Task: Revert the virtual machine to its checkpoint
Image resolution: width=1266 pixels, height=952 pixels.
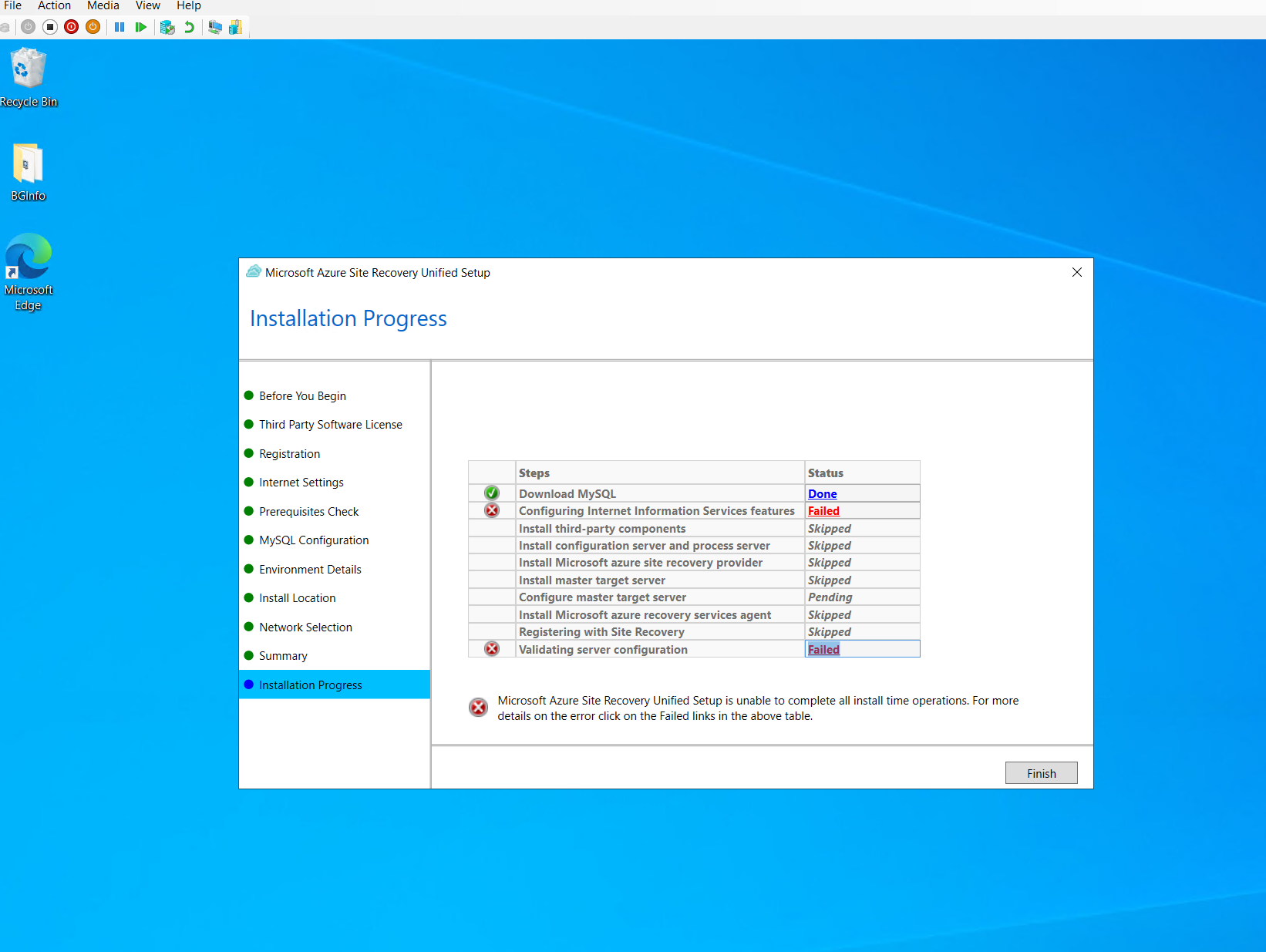Action: pyautogui.click(x=189, y=27)
